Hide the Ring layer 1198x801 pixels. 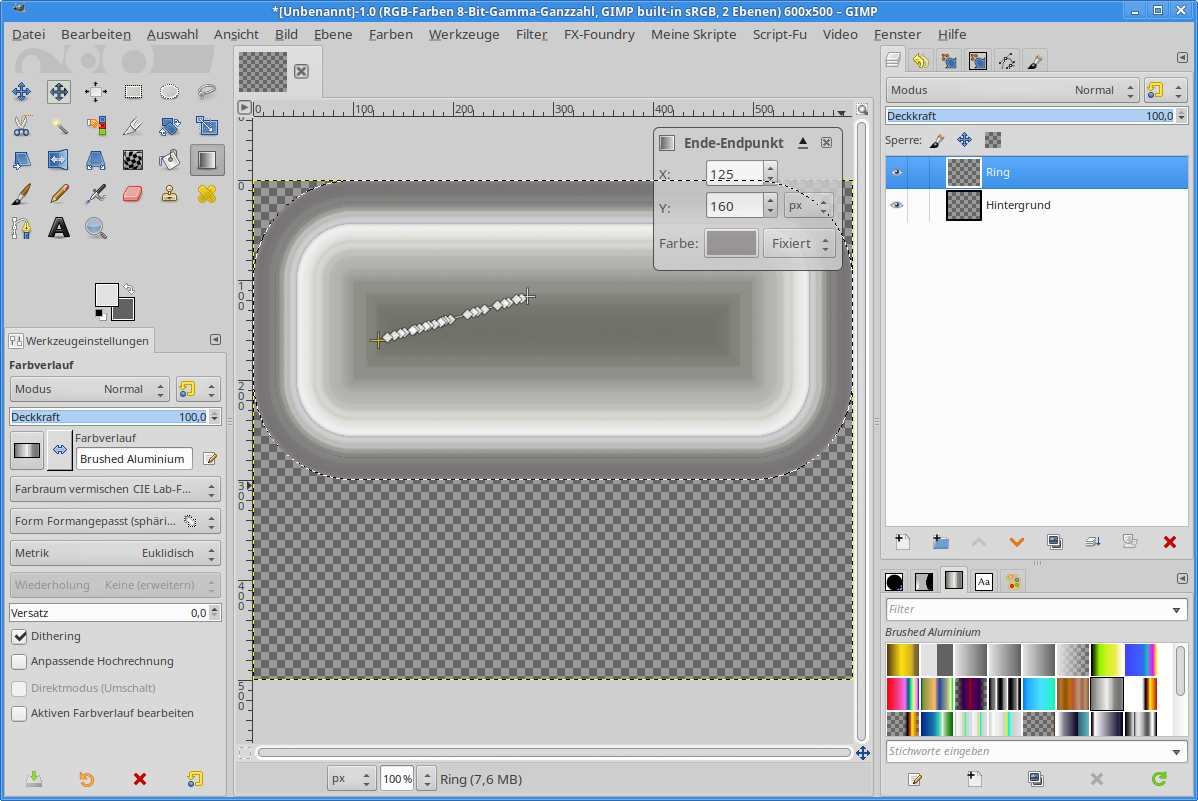click(897, 172)
